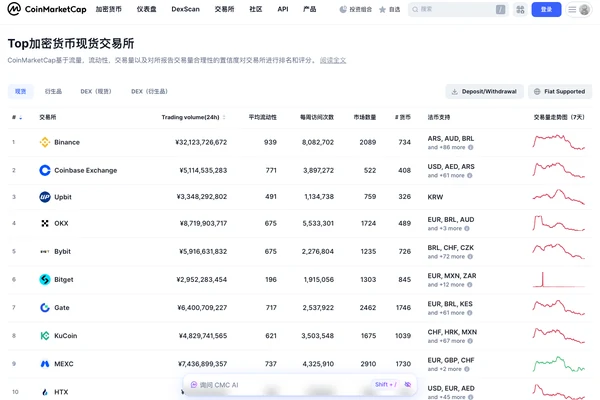The image size is (600, 400).
Task: Click the Deposit/Withdrawal button
Action: [x=484, y=91]
